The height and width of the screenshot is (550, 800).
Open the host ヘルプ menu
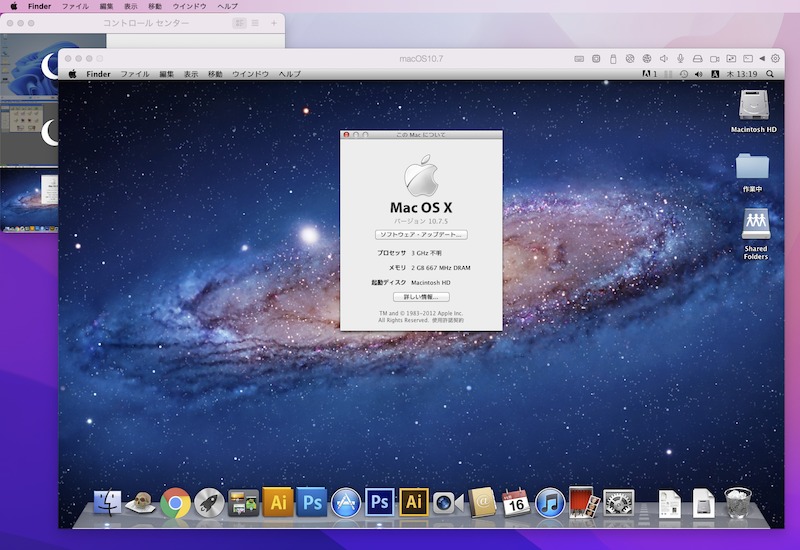click(228, 6)
